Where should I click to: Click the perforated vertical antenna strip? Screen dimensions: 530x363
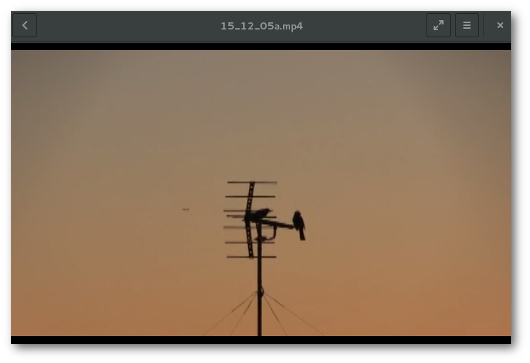(x=250, y=220)
